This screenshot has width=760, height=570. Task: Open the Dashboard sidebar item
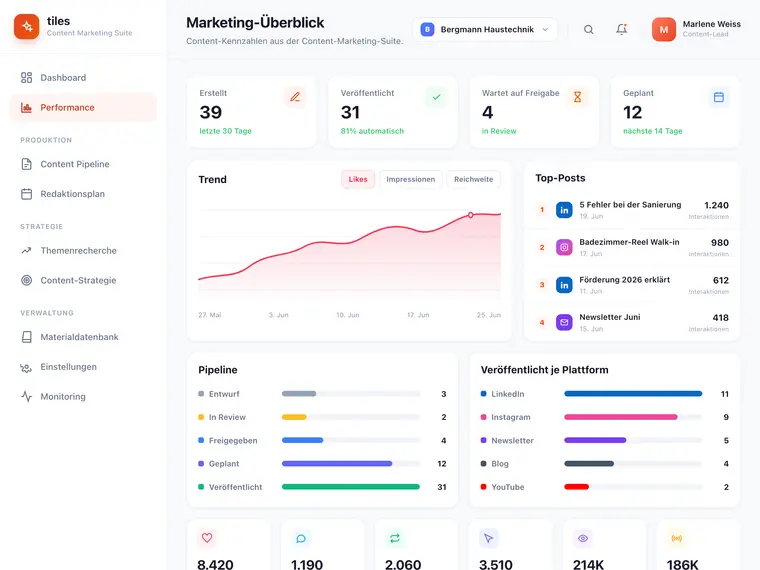coord(83,78)
